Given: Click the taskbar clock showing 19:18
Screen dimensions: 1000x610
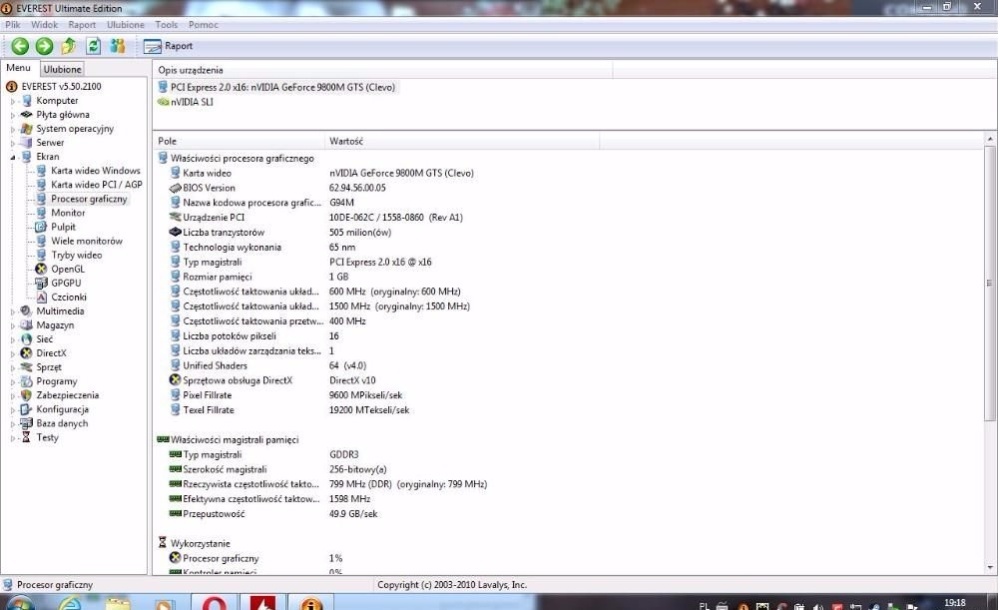Looking at the screenshot, I should click(955, 602).
